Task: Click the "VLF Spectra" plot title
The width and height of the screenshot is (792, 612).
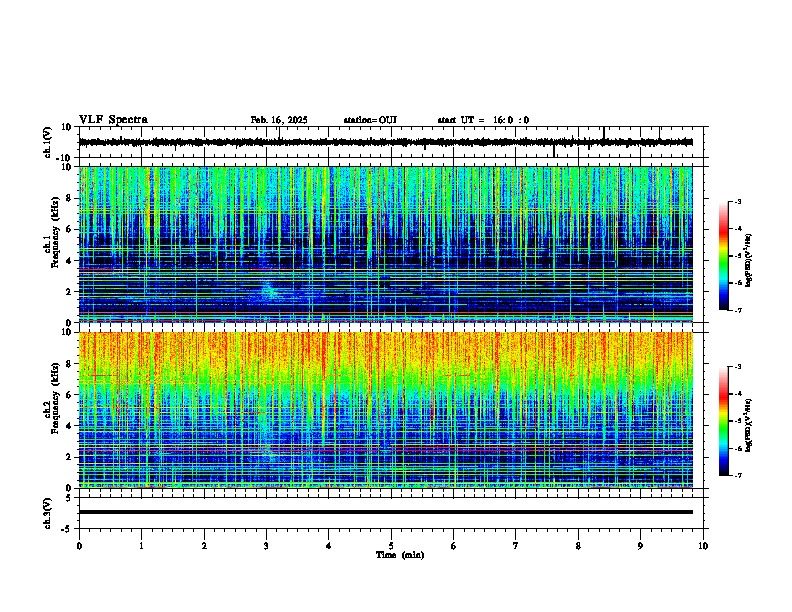Action: click(x=113, y=120)
